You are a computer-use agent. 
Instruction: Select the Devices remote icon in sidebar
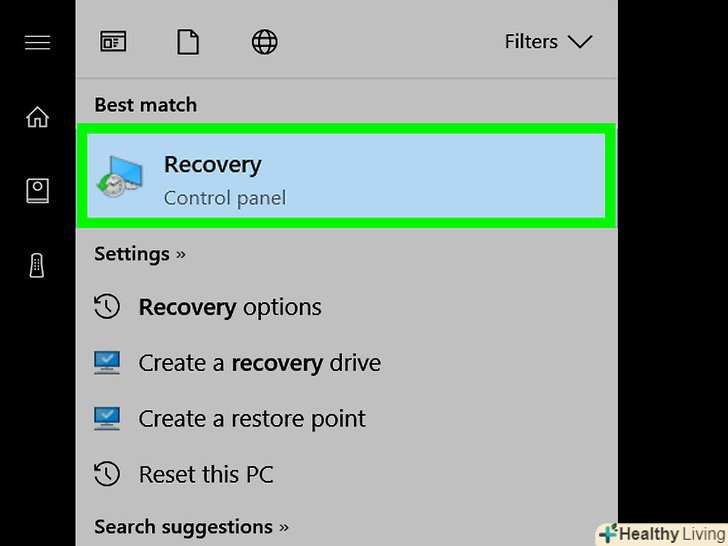[37, 266]
